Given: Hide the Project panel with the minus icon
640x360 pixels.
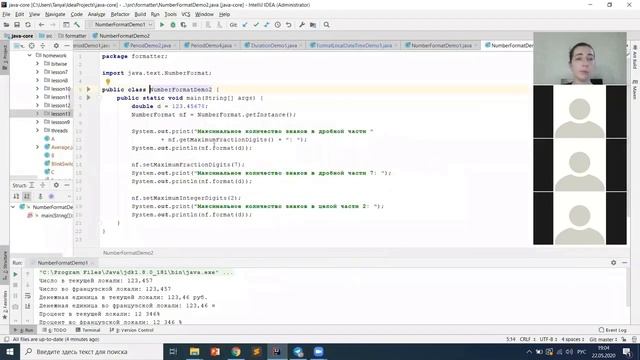Looking at the screenshot, I should click(67, 46).
